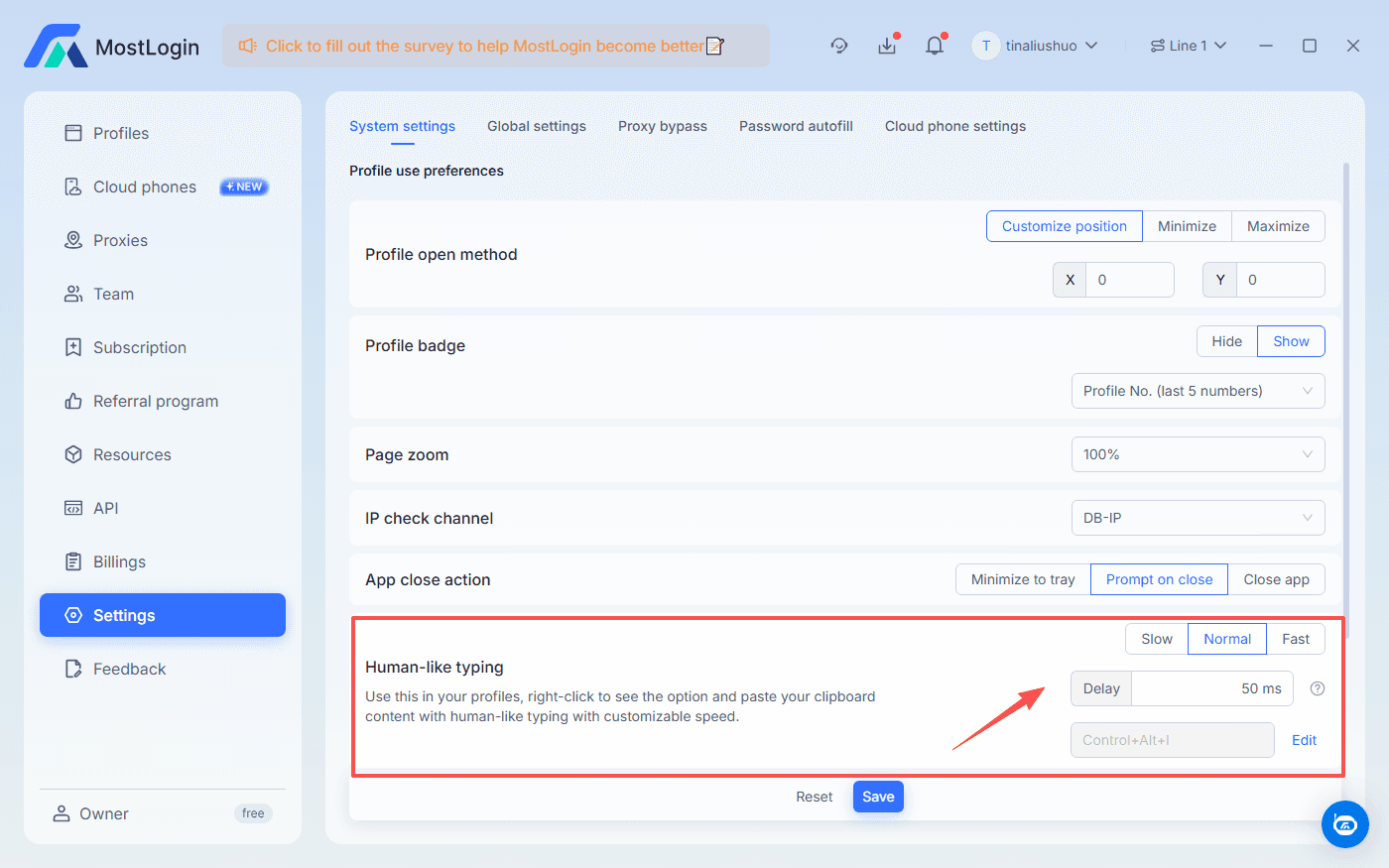
Task: Save the system settings
Action: (877, 796)
